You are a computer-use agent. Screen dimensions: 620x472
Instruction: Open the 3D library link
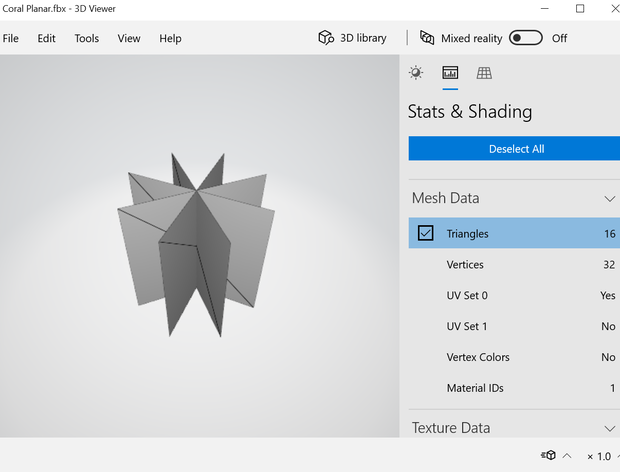point(363,38)
